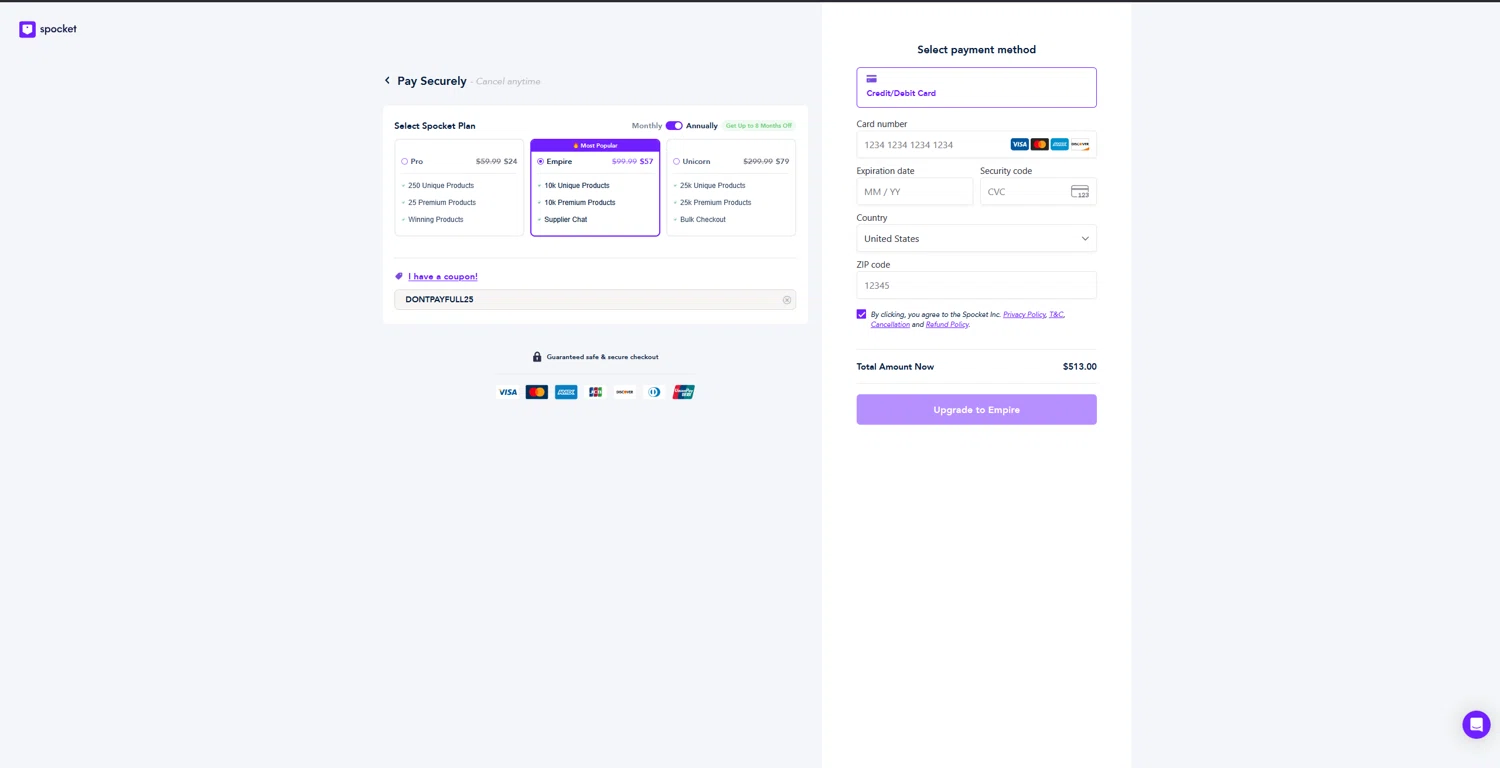
Task: Select the Pro plan radio button
Action: (404, 161)
